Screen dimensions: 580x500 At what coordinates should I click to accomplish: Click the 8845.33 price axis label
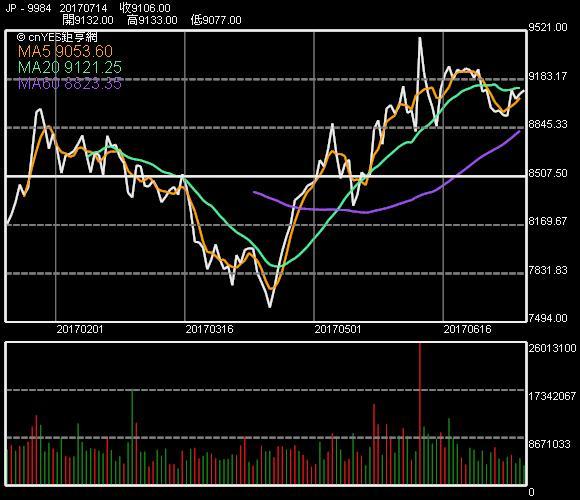(548, 124)
